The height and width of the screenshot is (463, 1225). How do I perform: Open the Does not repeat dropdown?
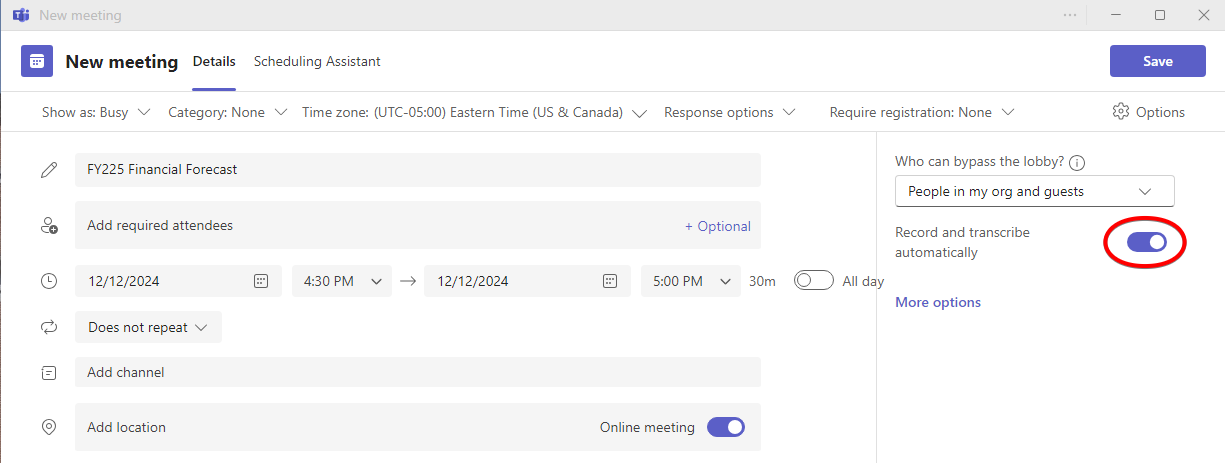[x=148, y=327]
